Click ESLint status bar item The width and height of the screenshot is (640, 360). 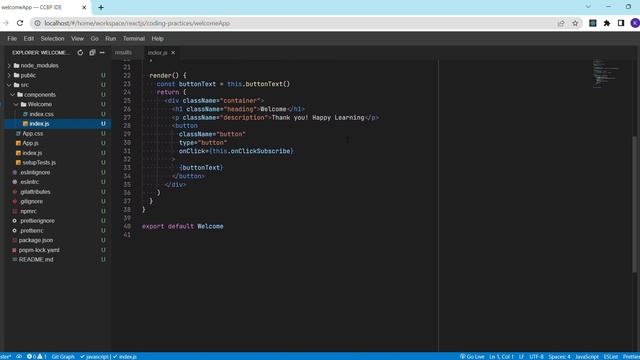tap(611, 356)
